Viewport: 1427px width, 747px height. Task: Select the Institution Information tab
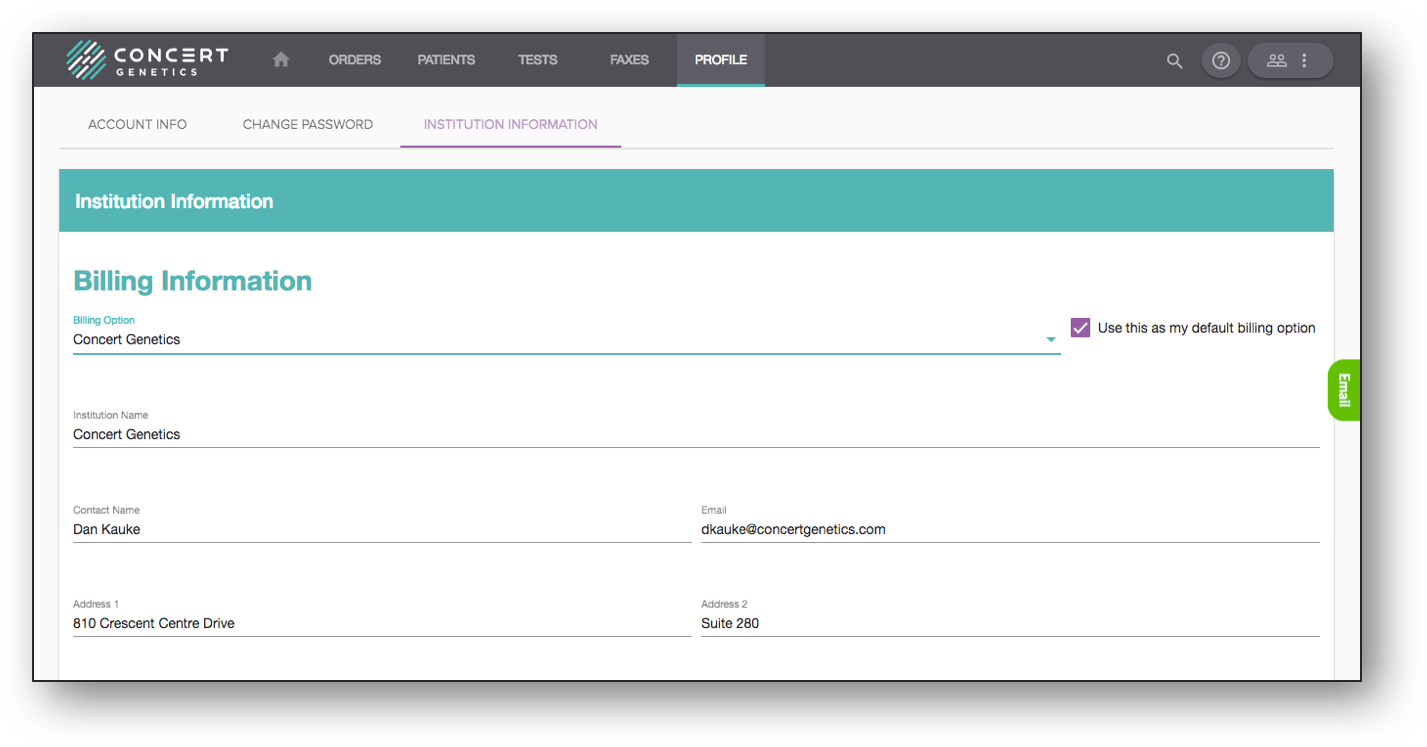[x=510, y=125]
